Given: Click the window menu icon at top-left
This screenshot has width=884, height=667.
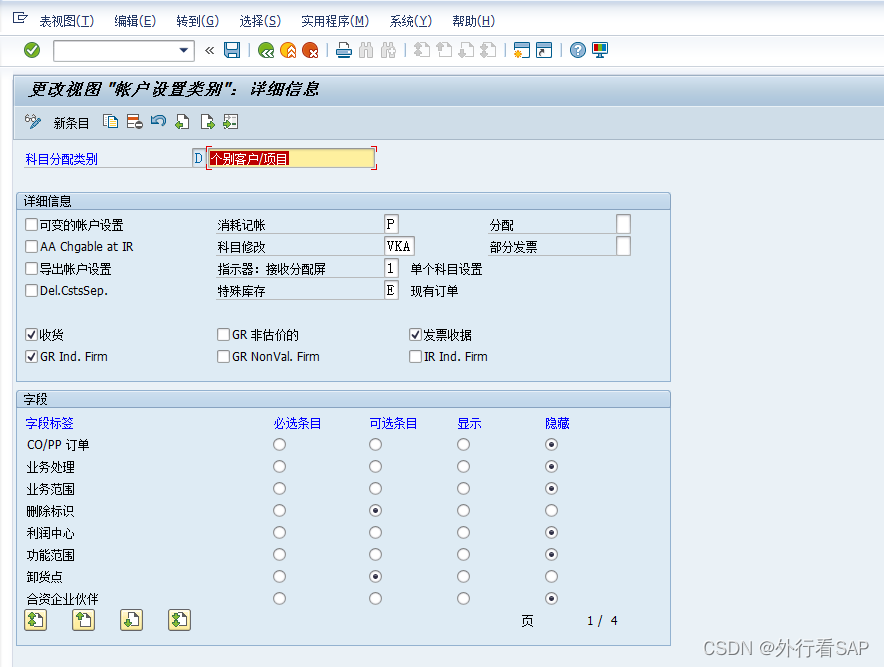Looking at the screenshot, I should tap(20, 18).
